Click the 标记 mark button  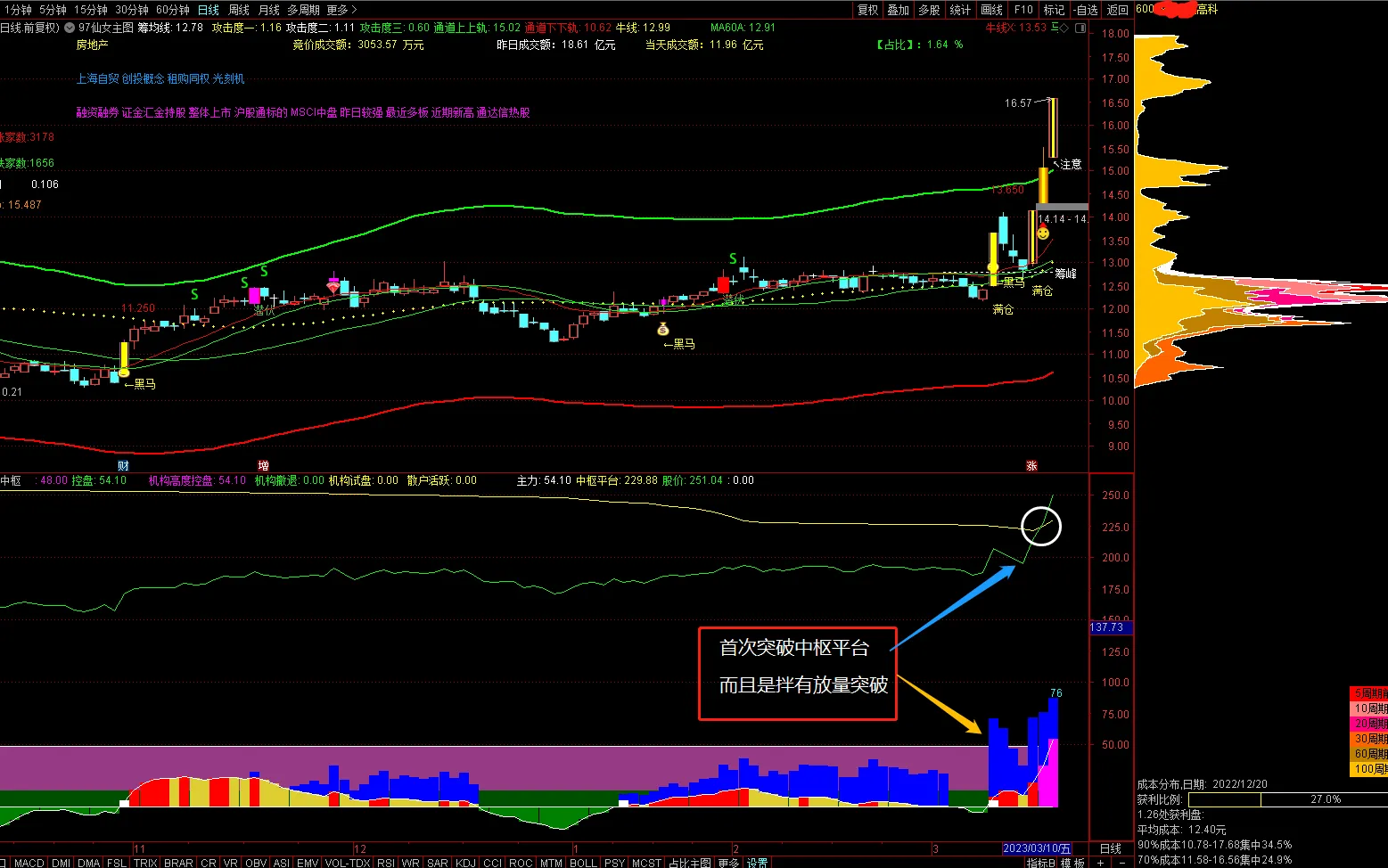click(x=1054, y=10)
